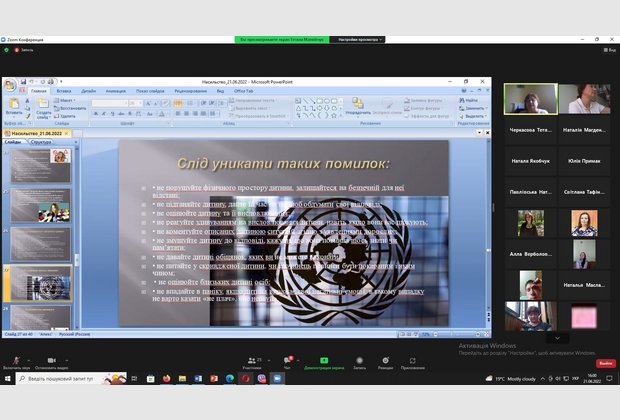The height and width of the screenshot is (420, 620).
Task: Open Zoom Reactions menu
Action: [385, 363]
